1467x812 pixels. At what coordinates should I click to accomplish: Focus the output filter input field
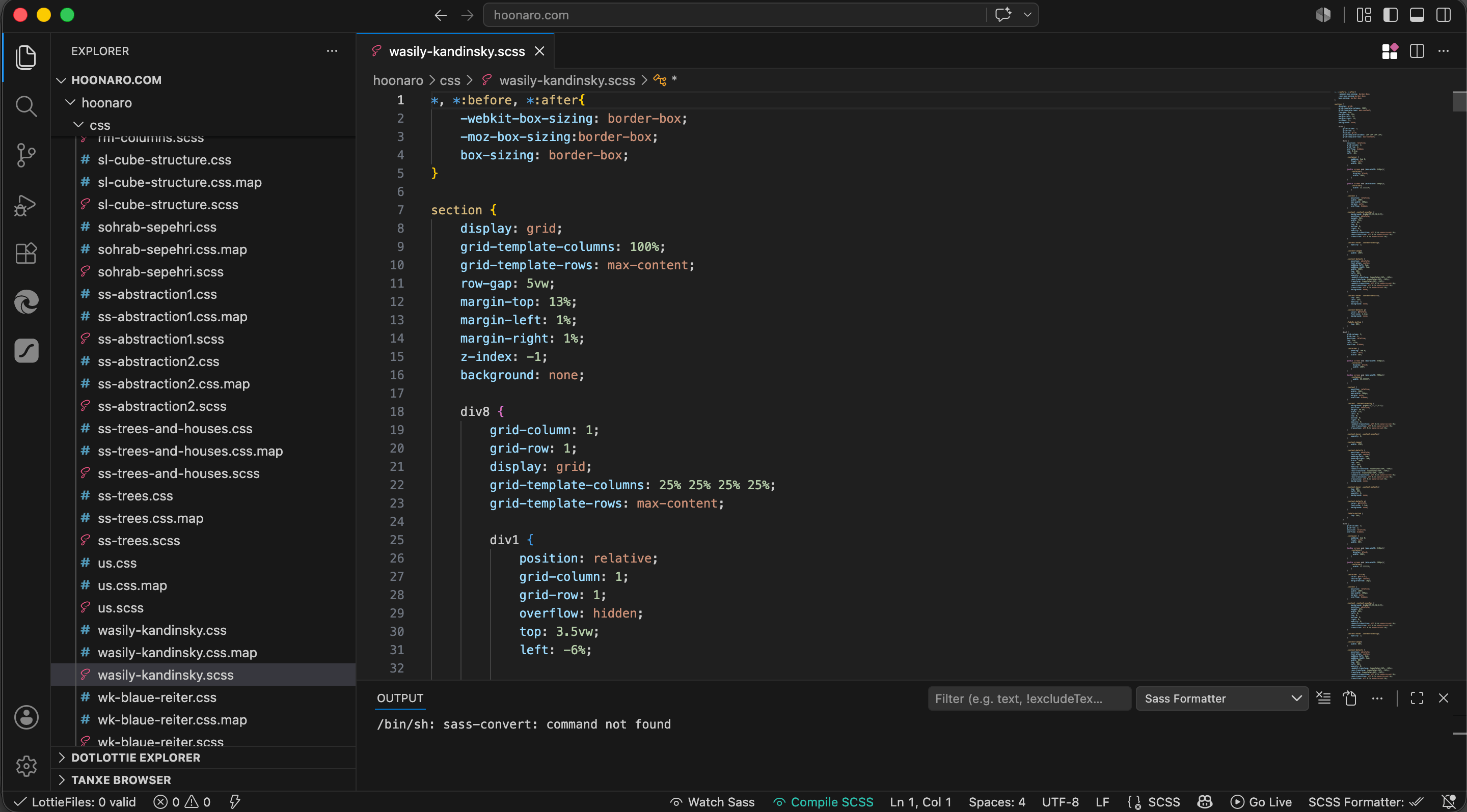point(1029,698)
